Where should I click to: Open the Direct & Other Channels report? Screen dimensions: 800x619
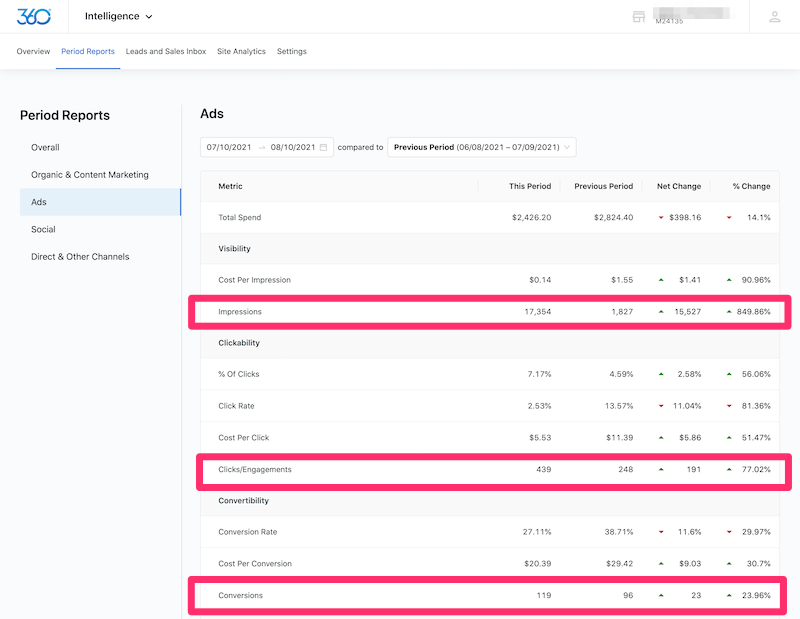(x=80, y=256)
